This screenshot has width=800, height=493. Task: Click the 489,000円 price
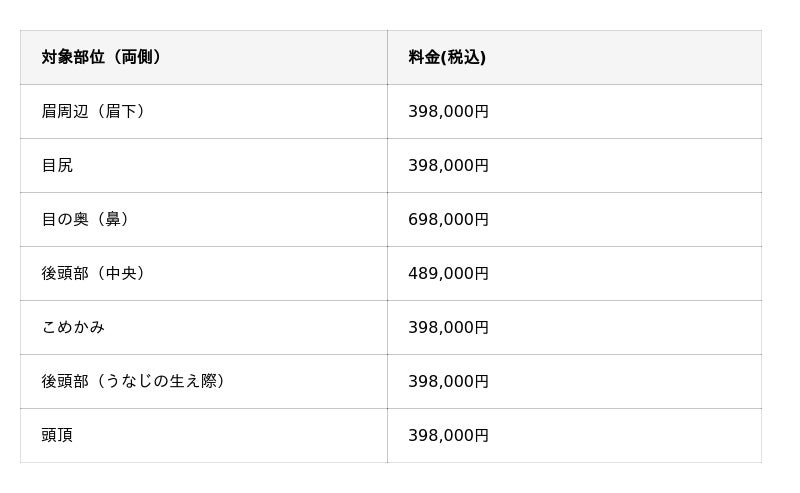point(448,273)
